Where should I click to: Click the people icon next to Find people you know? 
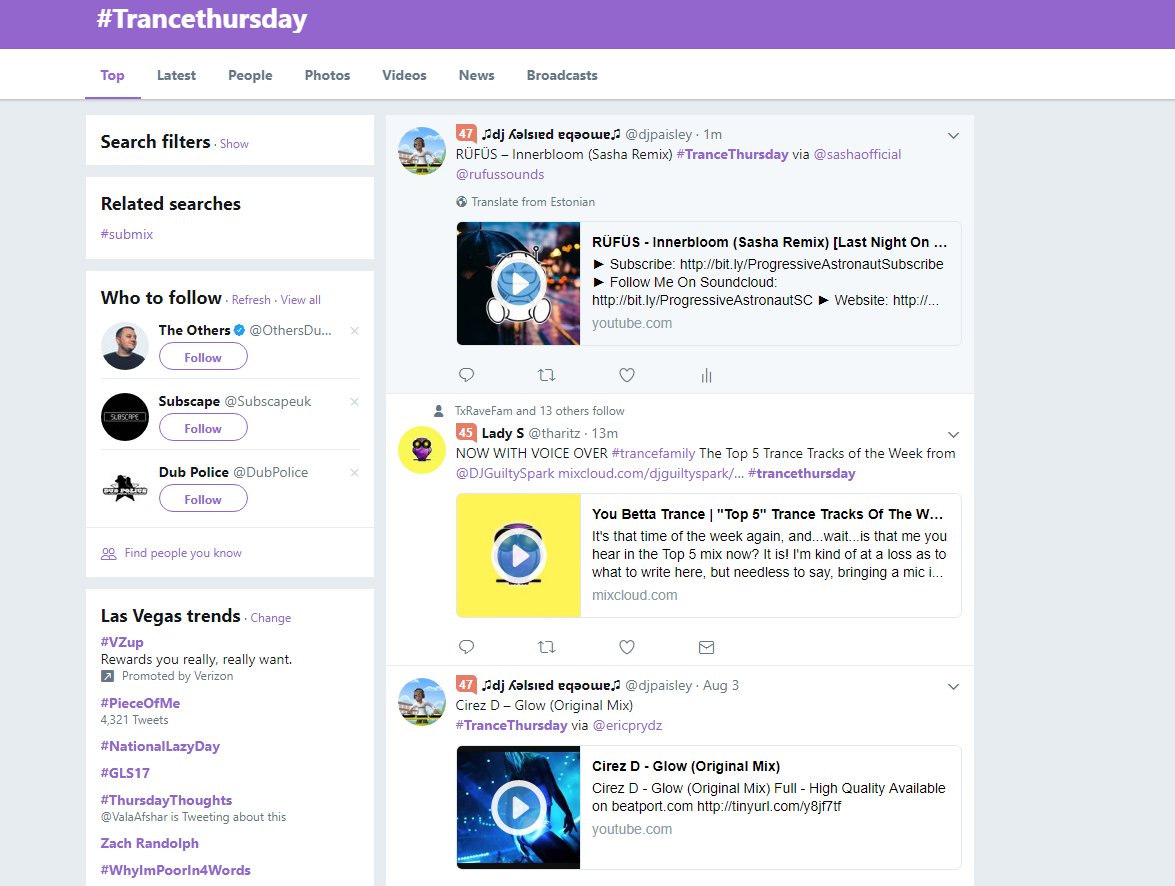109,553
